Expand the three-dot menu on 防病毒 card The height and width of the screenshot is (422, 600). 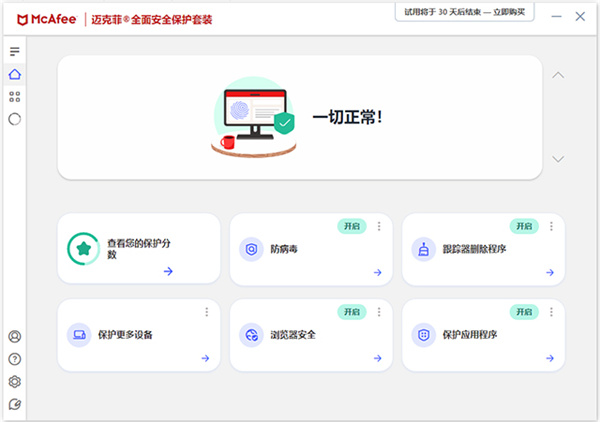point(379,226)
